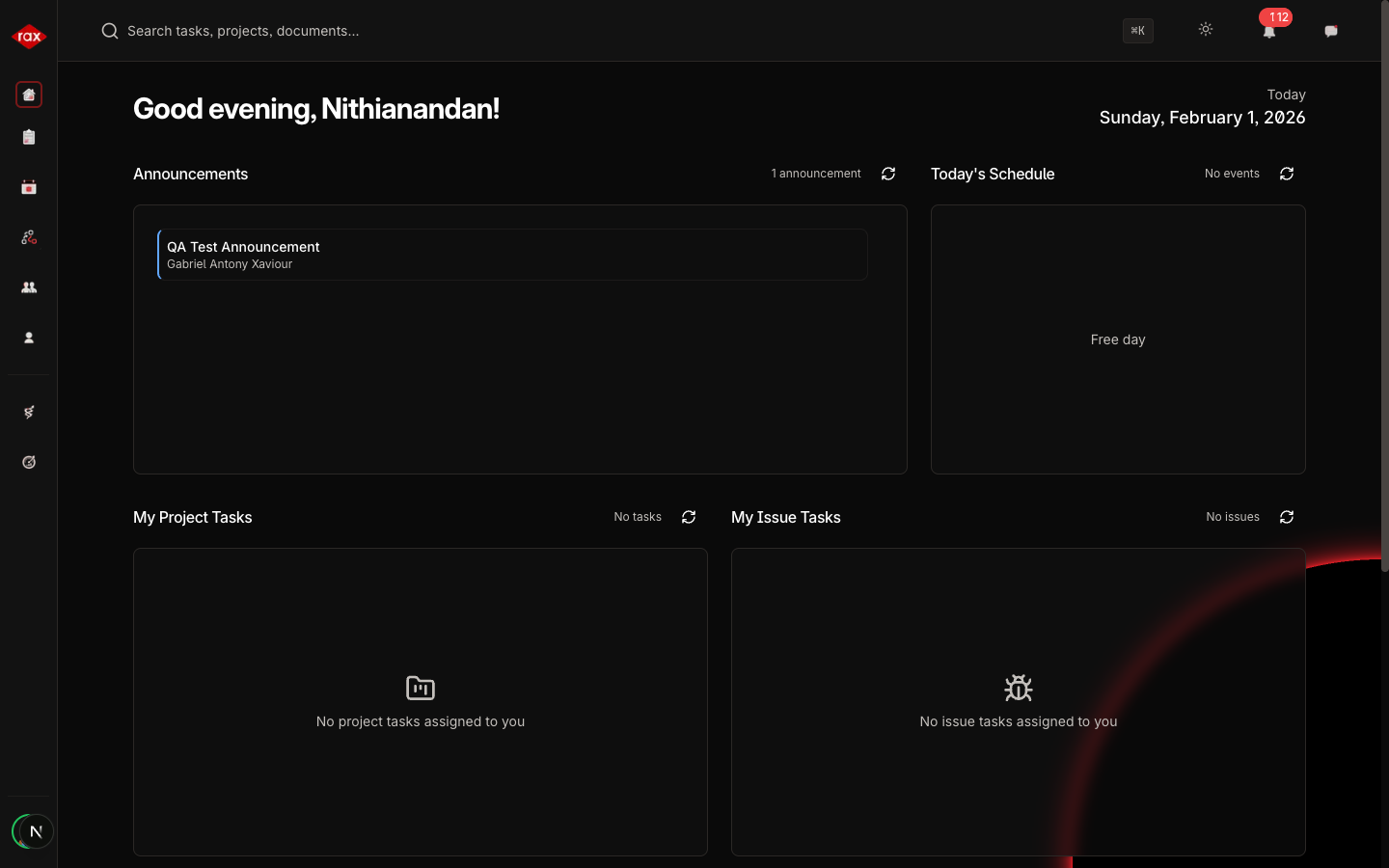Refresh the Announcements section
Viewport: 1389px width, 868px height.
tap(888, 174)
